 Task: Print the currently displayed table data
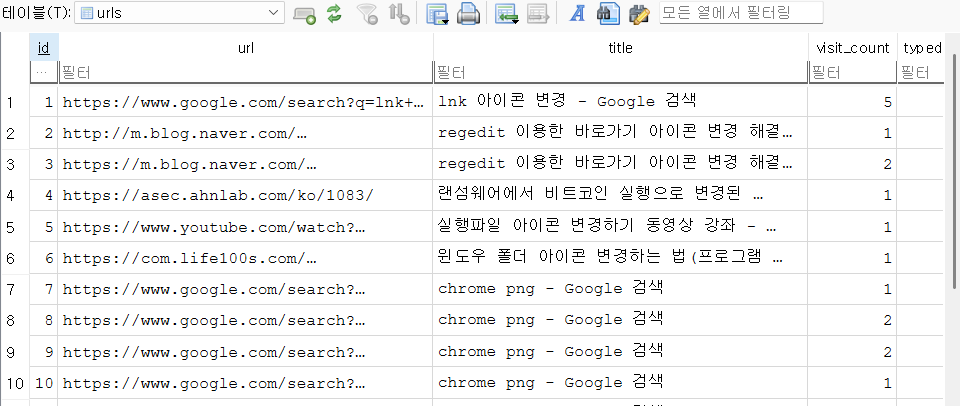(x=469, y=13)
